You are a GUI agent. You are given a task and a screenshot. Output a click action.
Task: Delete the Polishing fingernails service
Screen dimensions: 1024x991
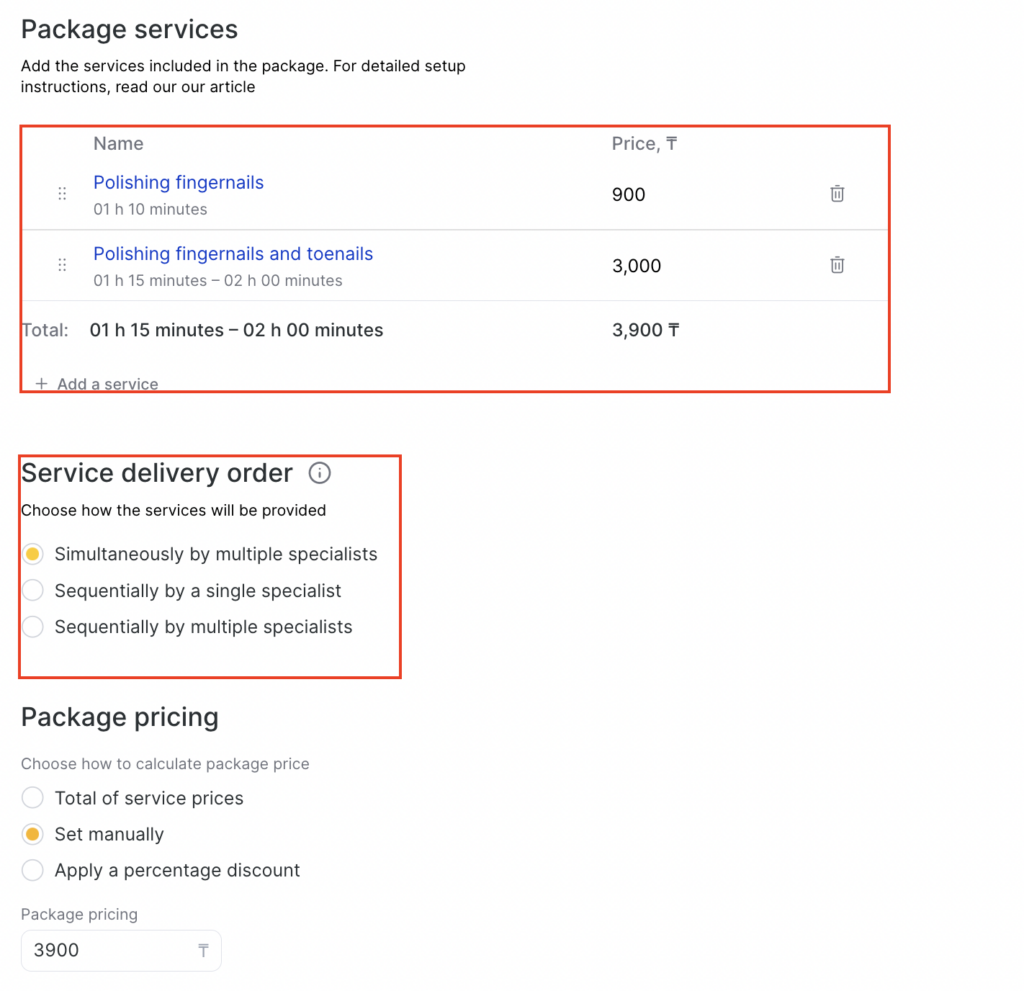coord(837,194)
